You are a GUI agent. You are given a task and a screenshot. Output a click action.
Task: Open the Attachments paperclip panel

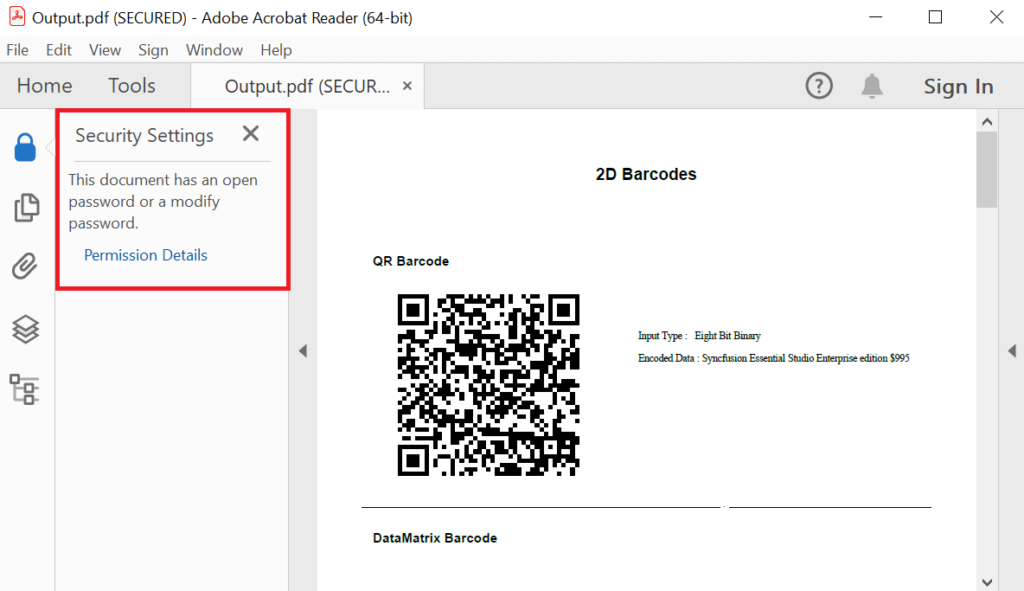26,266
